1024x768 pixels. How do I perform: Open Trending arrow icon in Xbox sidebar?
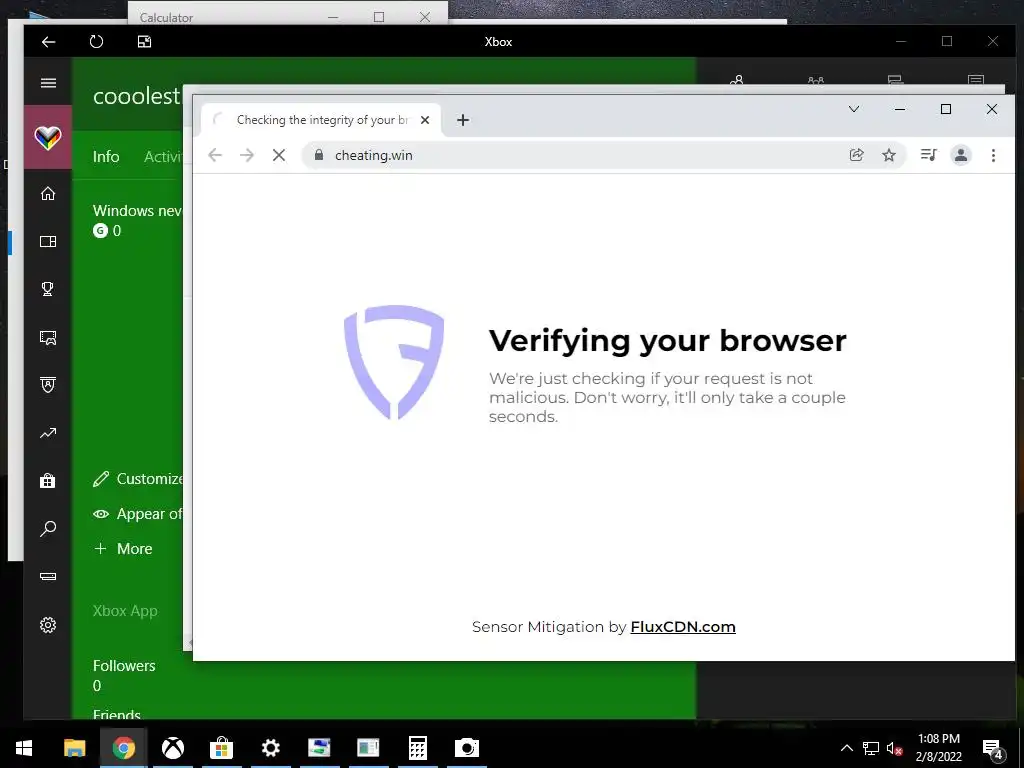[48, 433]
